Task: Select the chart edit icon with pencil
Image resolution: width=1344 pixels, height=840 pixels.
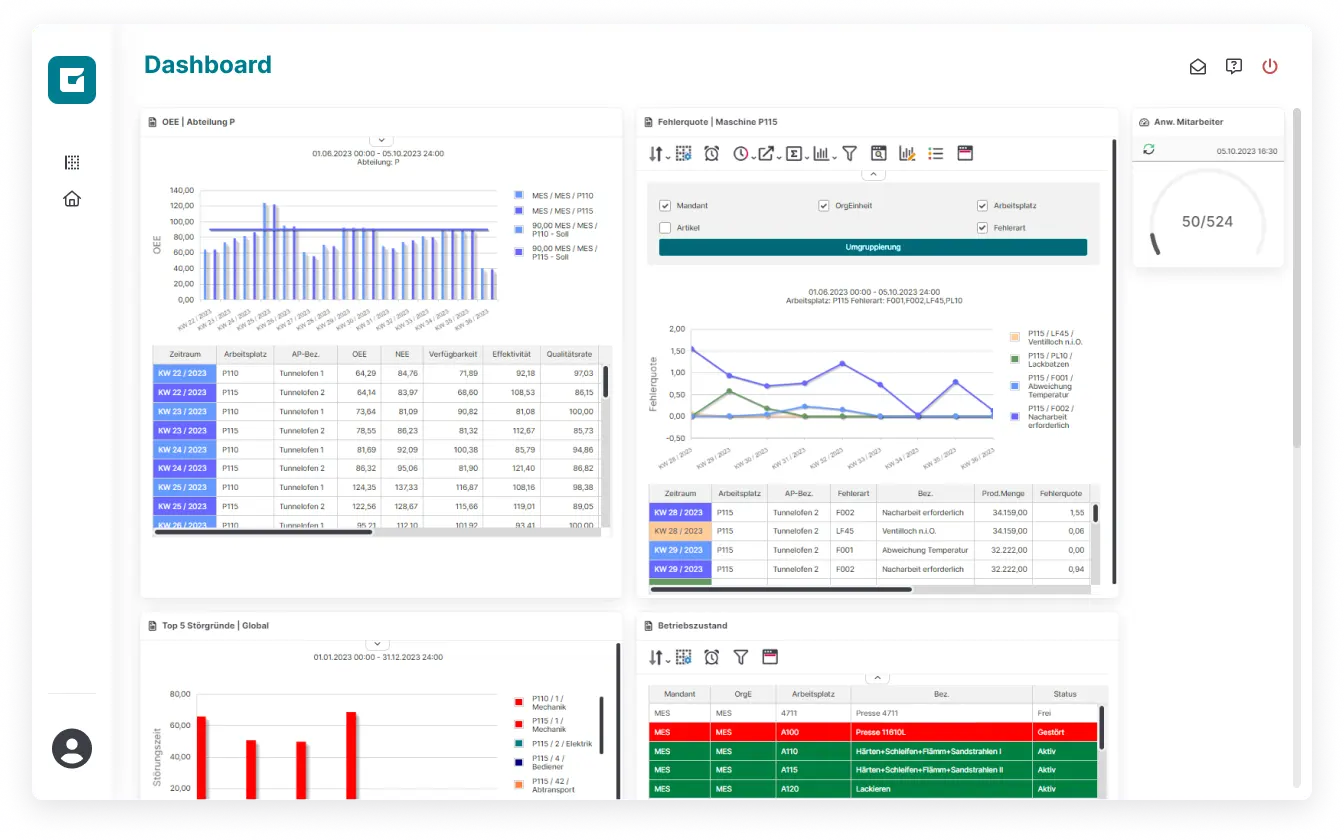Action: pyautogui.click(x=907, y=153)
